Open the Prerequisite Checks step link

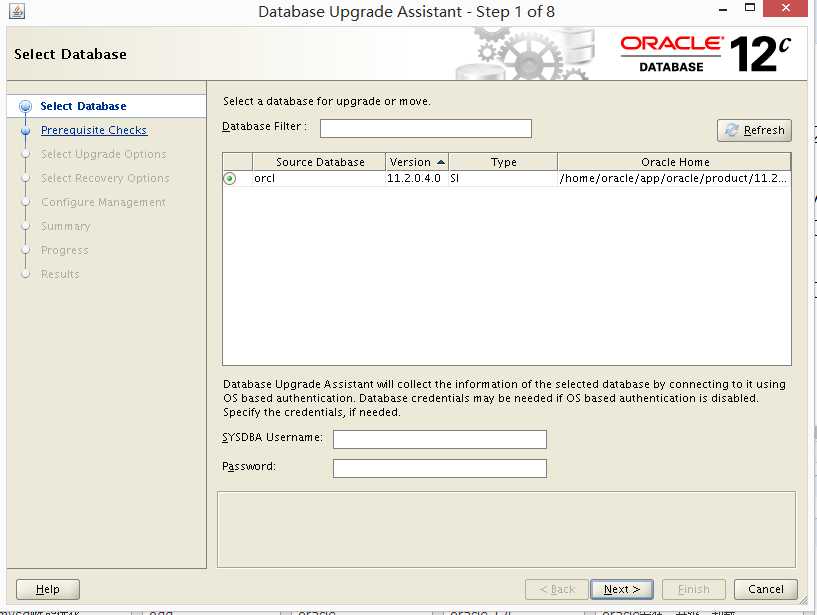click(94, 130)
